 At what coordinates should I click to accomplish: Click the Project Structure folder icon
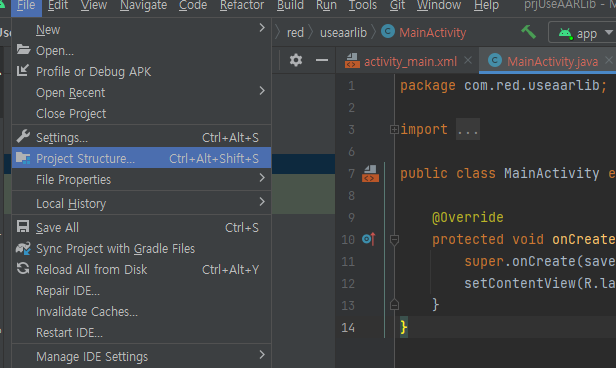(23, 158)
